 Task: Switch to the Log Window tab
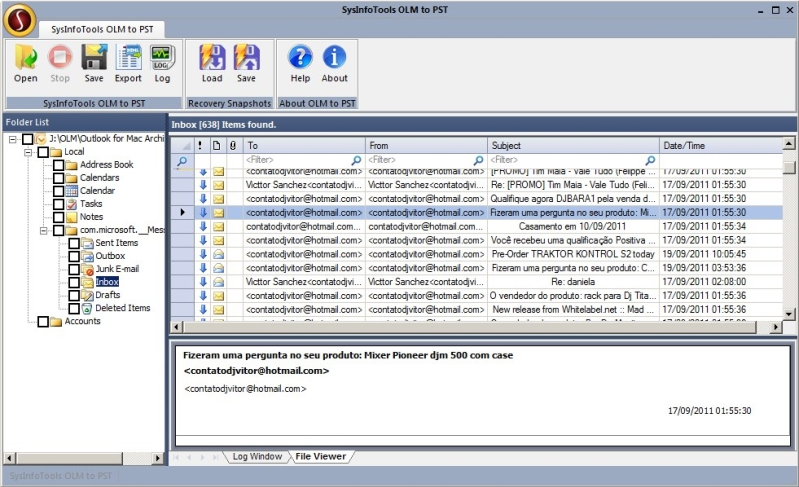click(257, 456)
